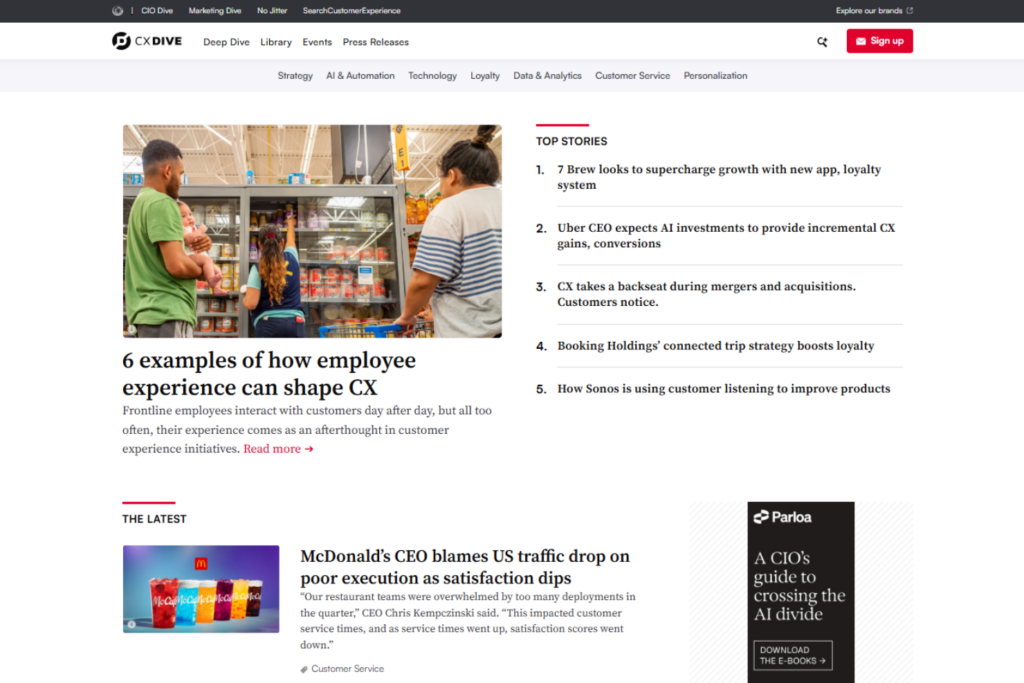Click THE LATEST section heading
This screenshot has height=683, width=1024.
154,519
